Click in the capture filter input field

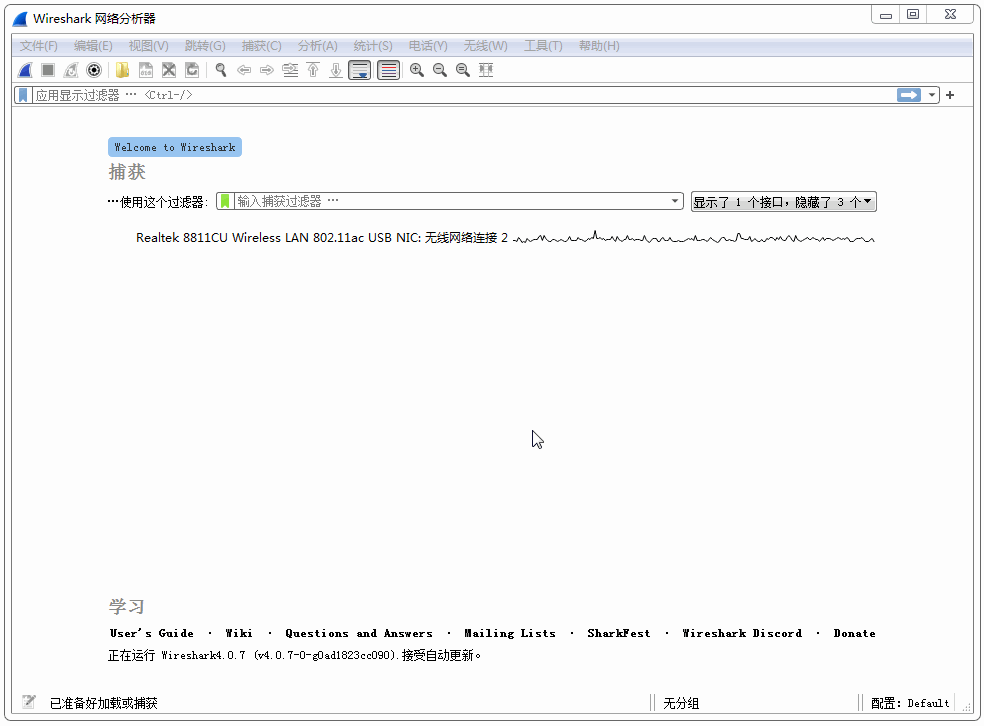coord(451,201)
